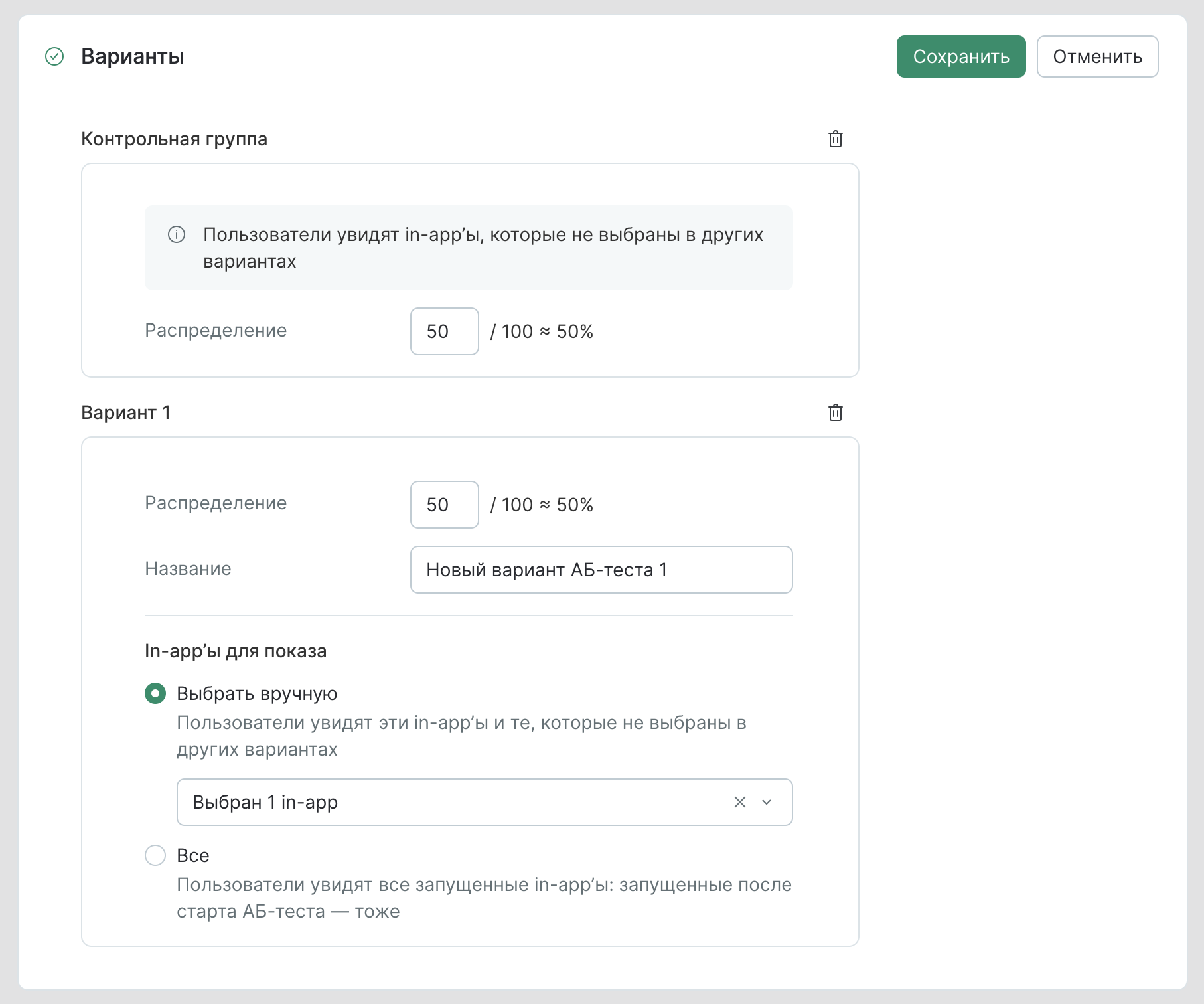Click the Название label
Viewport: 1204px width, 1004px height.
click(188, 569)
